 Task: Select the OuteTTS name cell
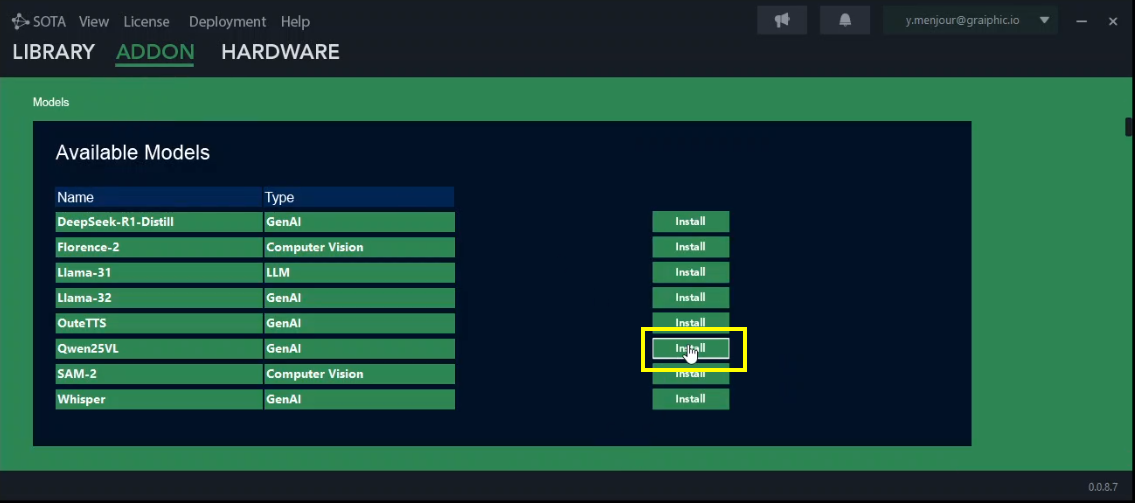159,323
